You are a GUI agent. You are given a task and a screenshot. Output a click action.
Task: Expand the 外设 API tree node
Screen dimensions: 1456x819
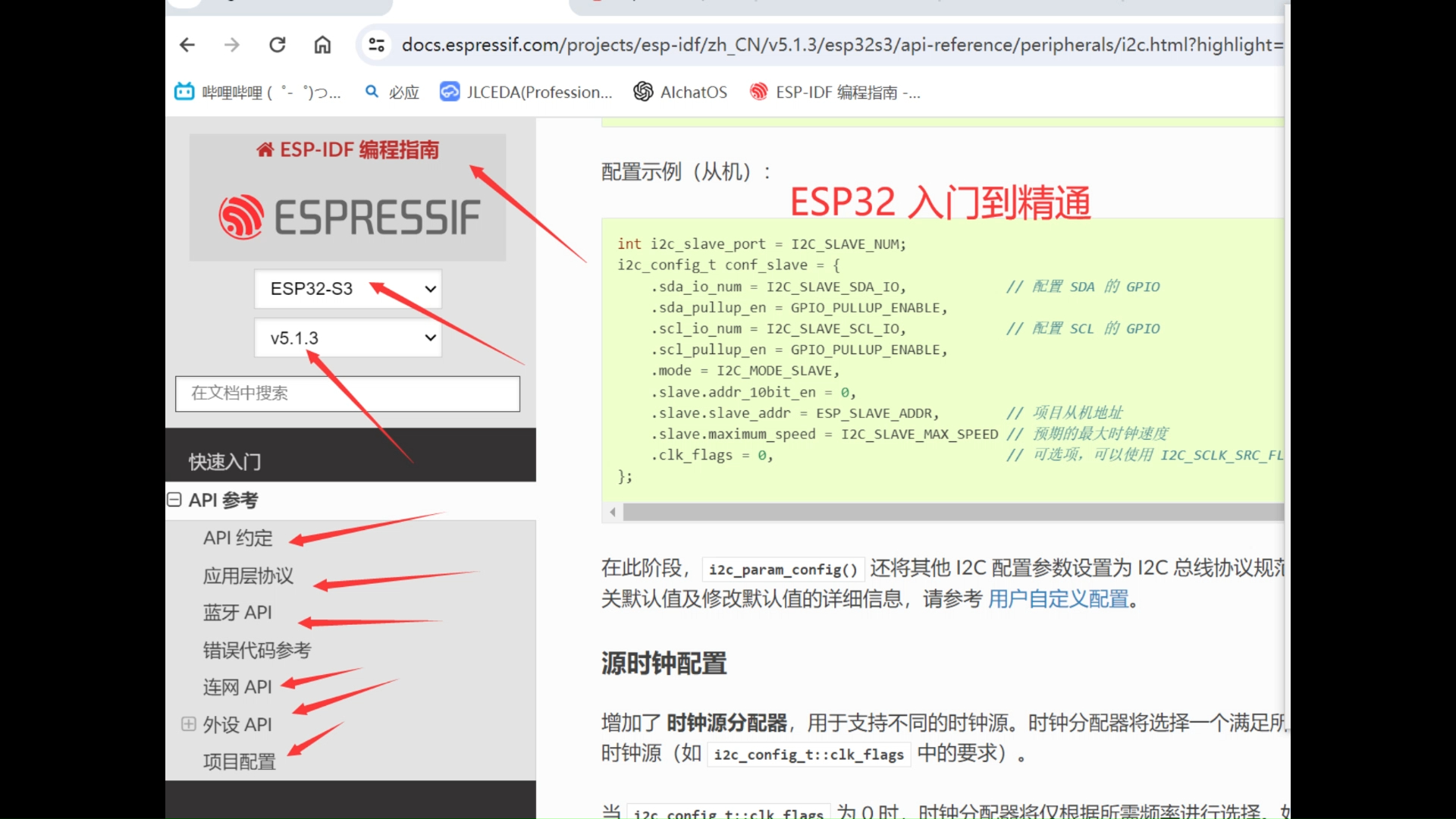pos(189,723)
